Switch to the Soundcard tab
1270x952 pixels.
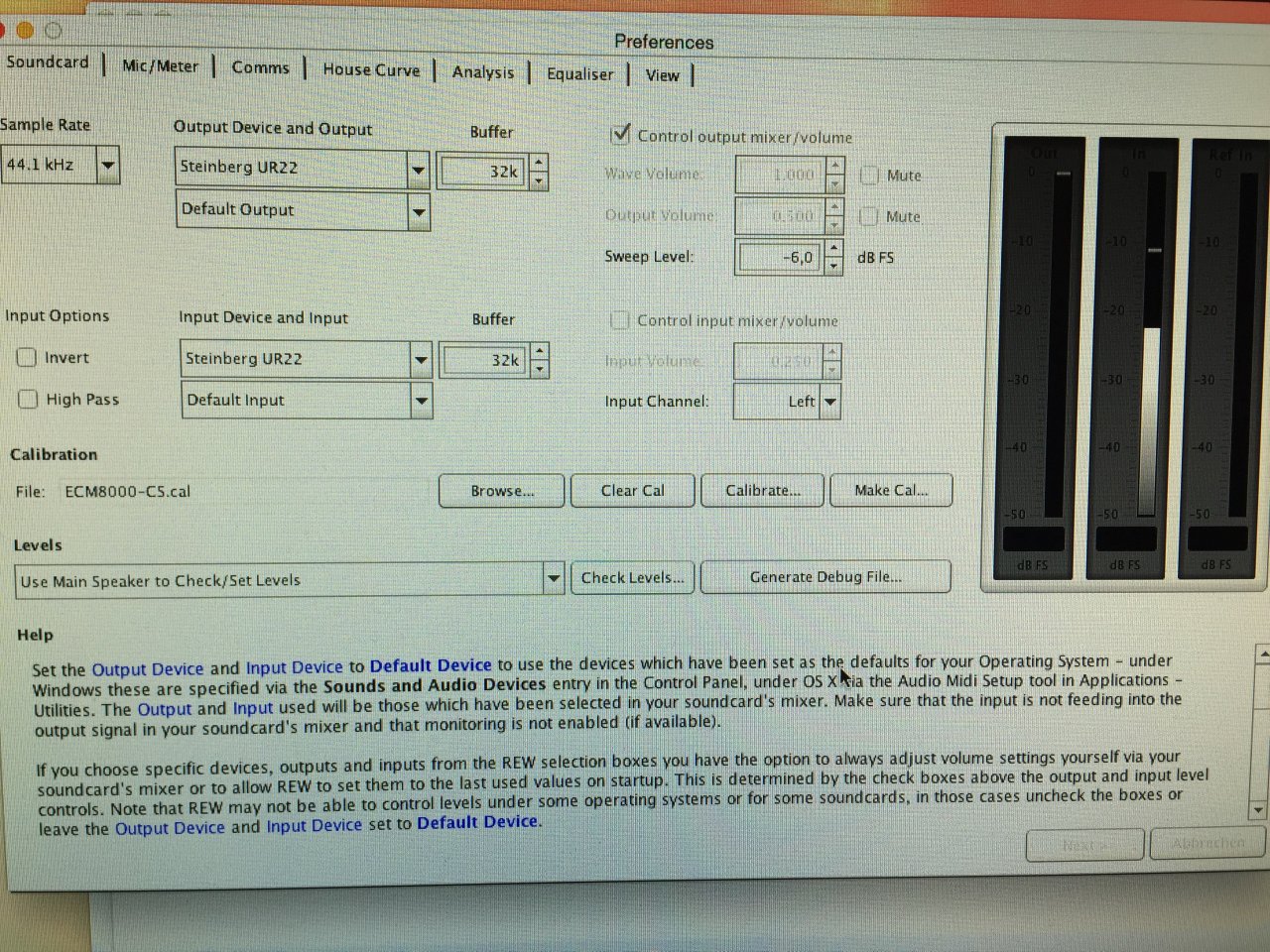pyautogui.click(x=47, y=61)
